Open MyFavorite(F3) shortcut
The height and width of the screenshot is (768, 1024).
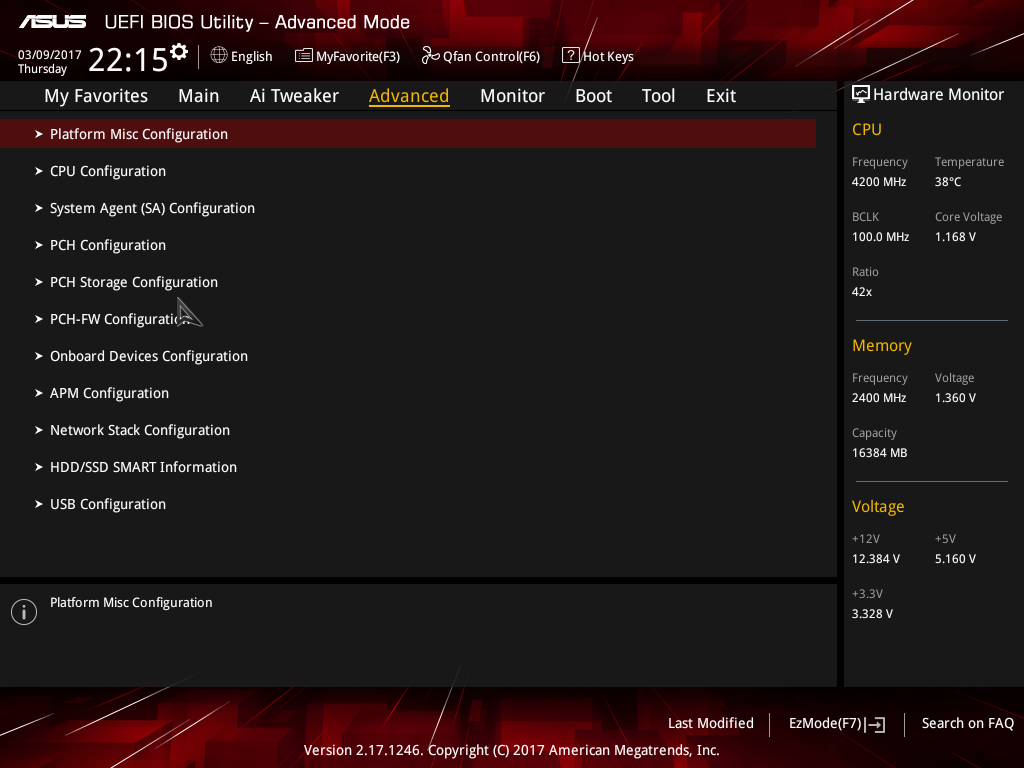pyautogui.click(x=358, y=57)
